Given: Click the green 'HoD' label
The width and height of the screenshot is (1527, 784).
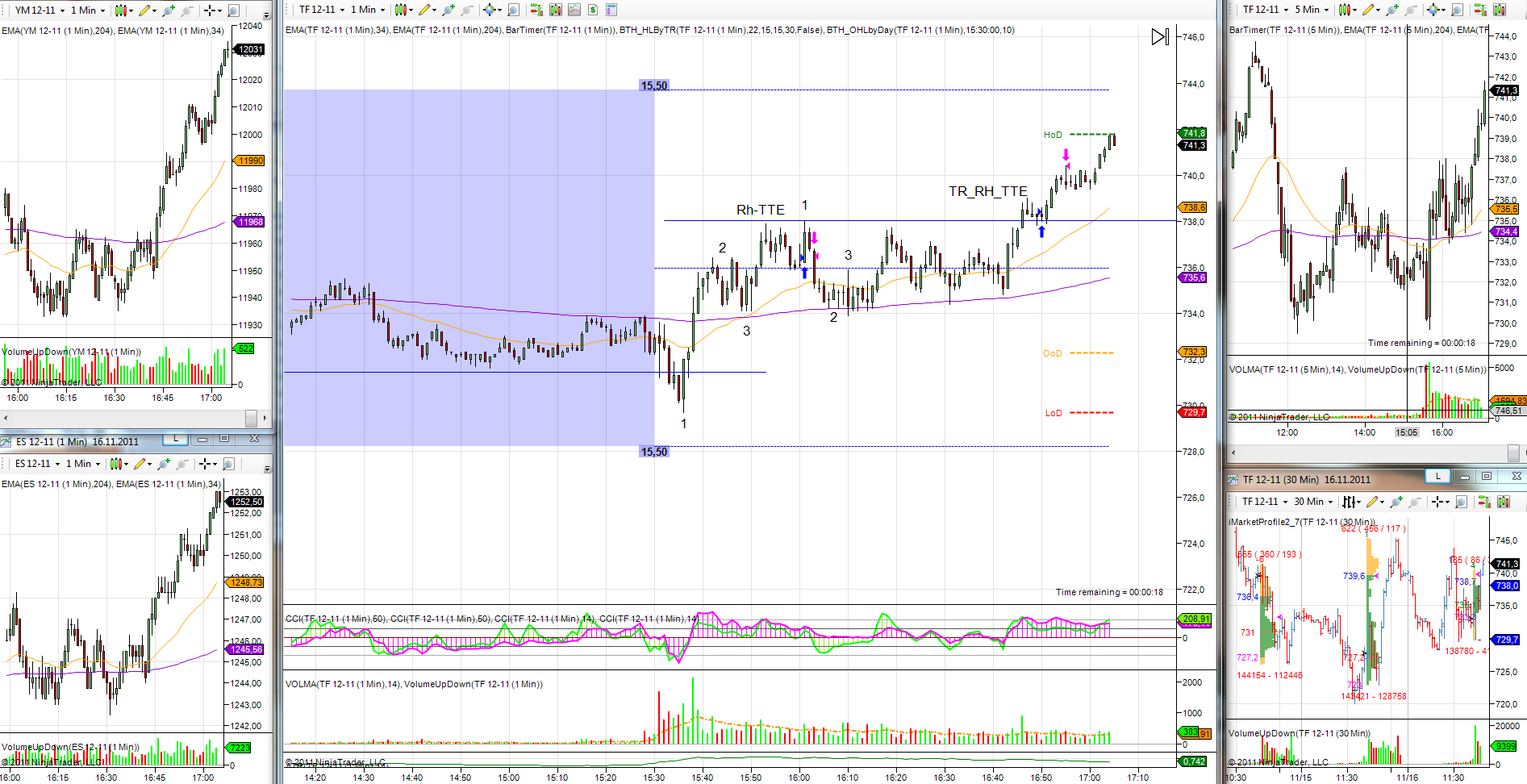Looking at the screenshot, I should tap(1053, 135).
